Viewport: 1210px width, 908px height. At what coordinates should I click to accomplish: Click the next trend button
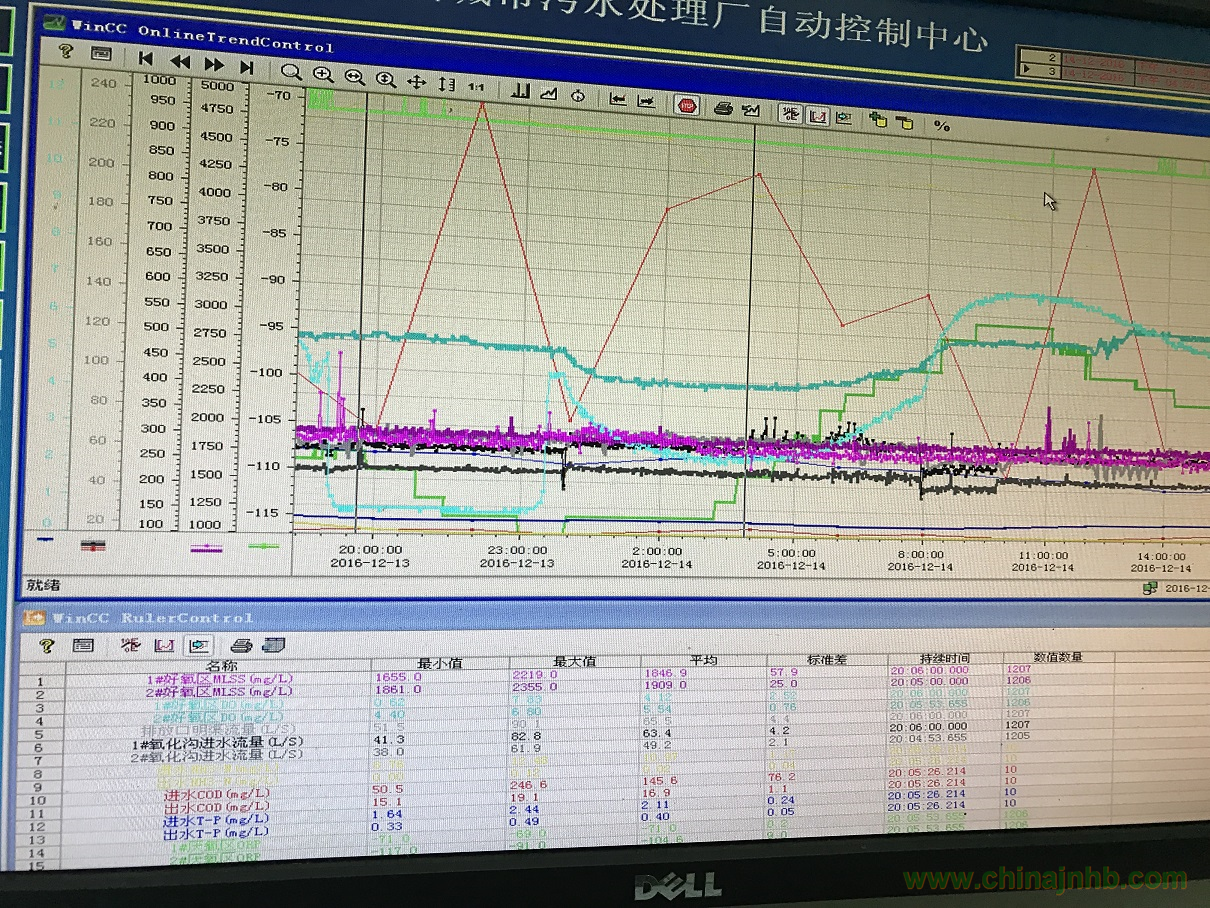[646, 100]
